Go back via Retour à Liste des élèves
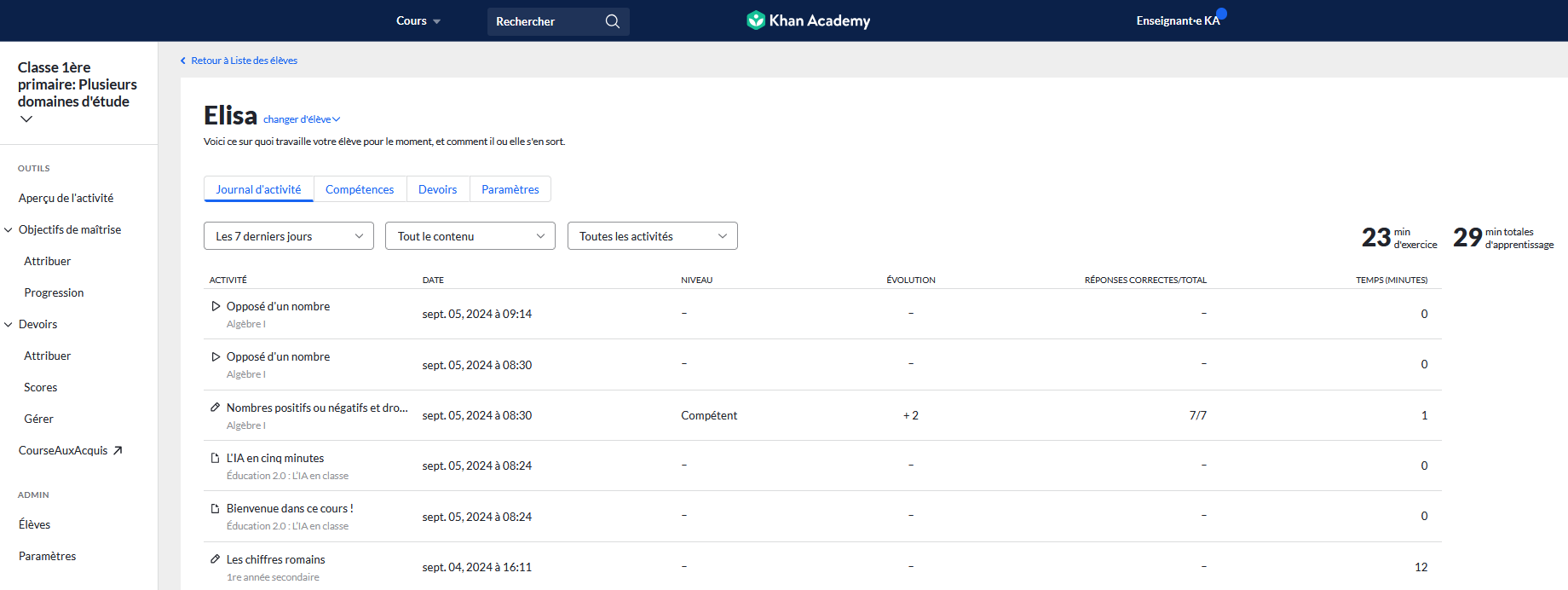Viewport: 1568px width, 590px height. click(243, 61)
